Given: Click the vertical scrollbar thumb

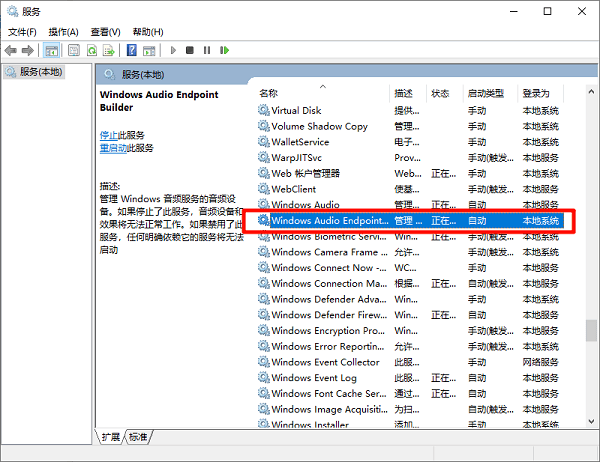Looking at the screenshot, I should point(591,331).
